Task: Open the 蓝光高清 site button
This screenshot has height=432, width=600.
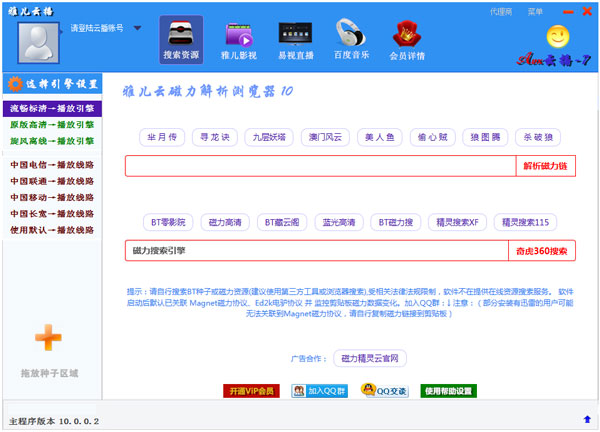Action: (x=339, y=222)
